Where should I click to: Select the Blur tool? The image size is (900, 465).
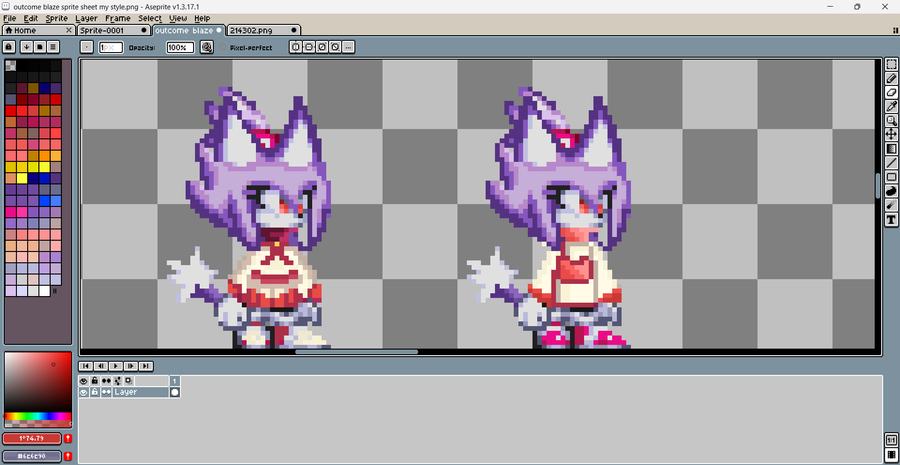(x=891, y=205)
